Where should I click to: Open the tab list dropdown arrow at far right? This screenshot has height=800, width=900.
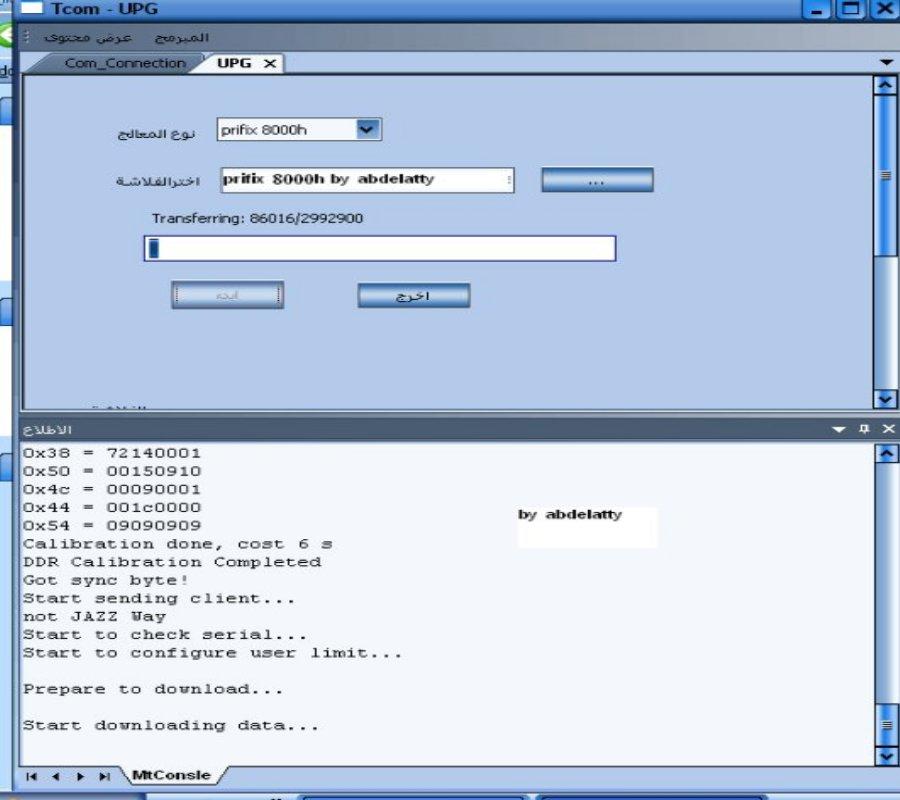coord(886,63)
